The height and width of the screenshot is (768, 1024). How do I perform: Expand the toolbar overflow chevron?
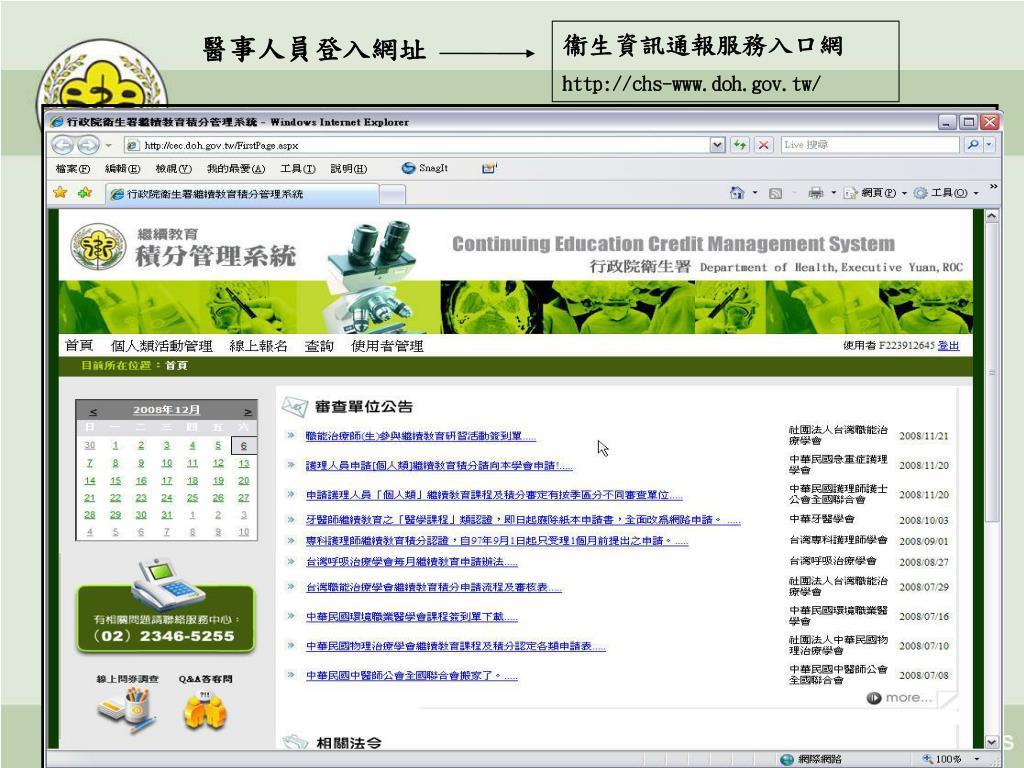993,187
